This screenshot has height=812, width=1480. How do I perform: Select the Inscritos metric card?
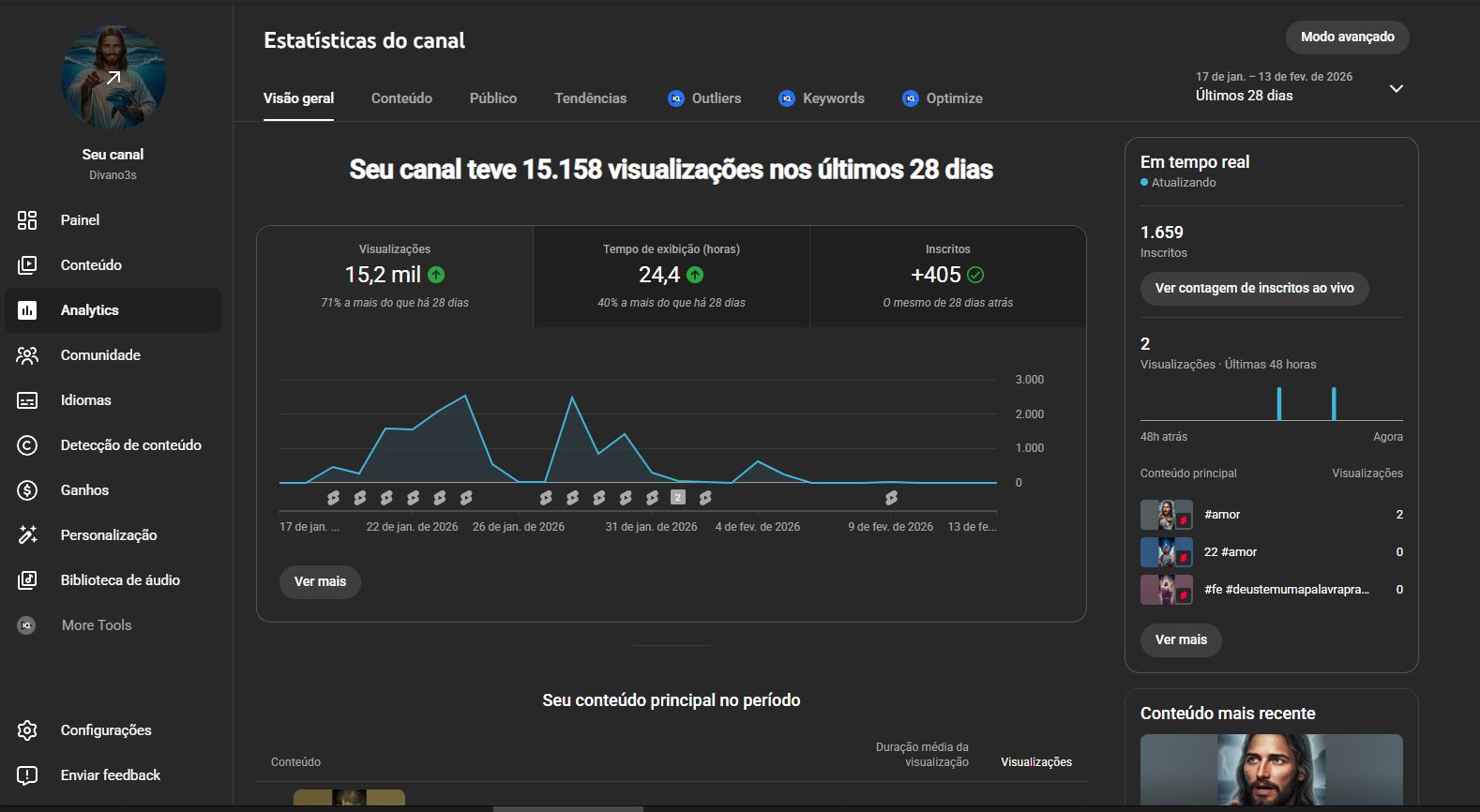tap(948, 276)
